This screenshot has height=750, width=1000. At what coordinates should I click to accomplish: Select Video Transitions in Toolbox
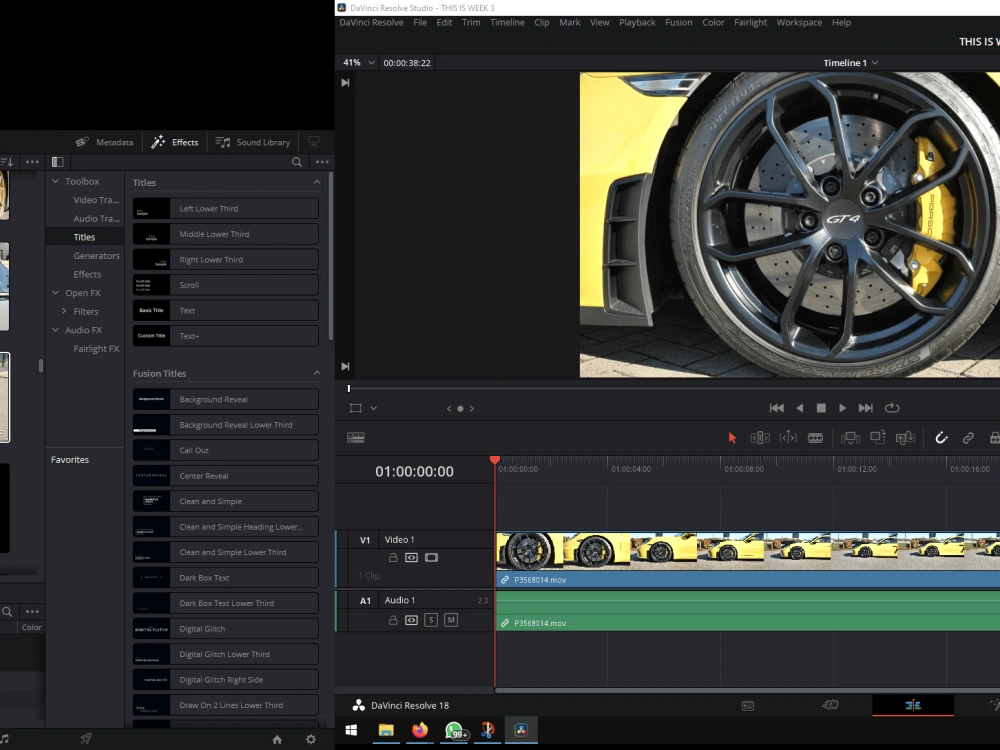click(96, 200)
